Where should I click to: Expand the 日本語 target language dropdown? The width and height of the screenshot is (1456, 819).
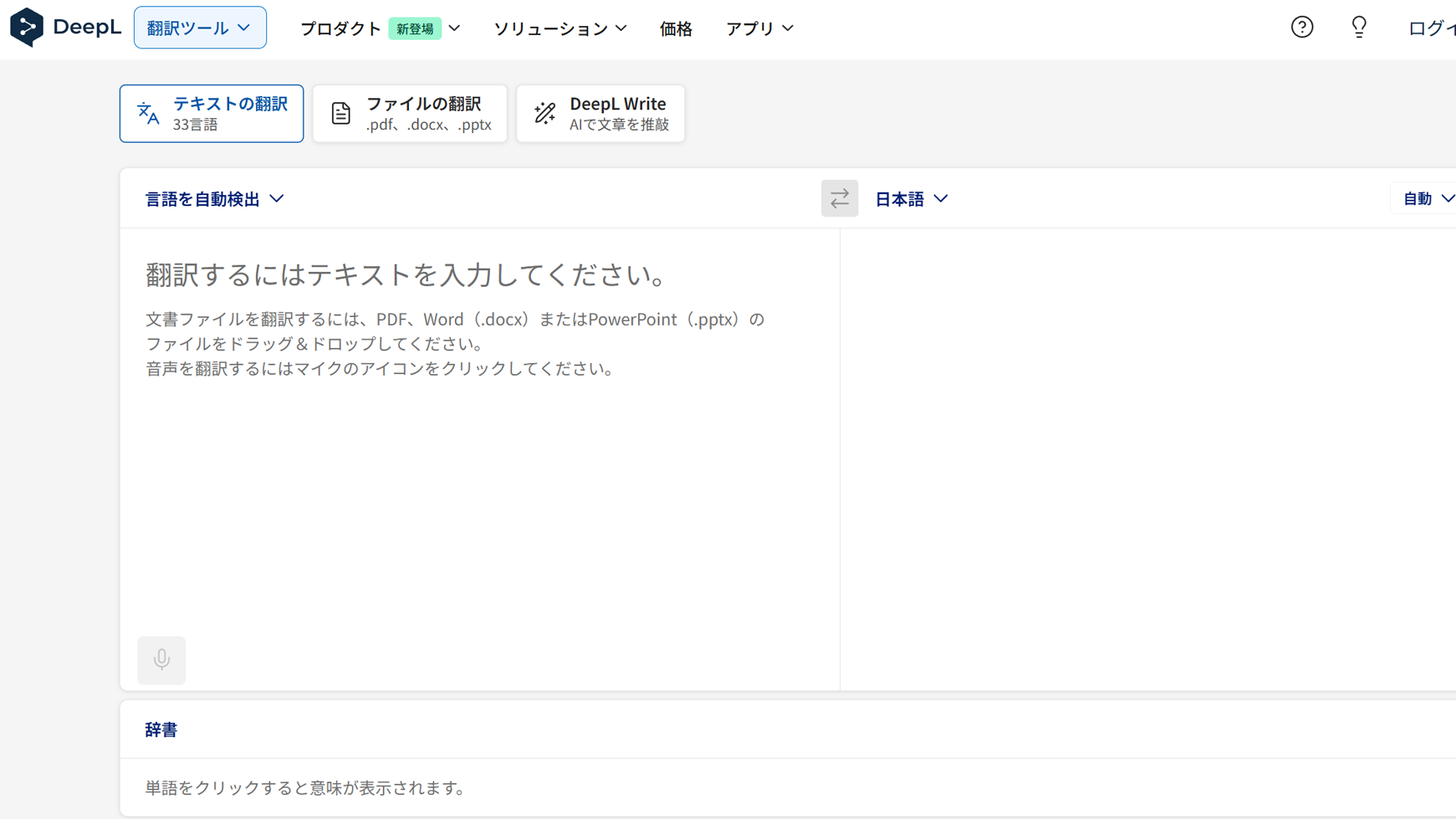point(912,198)
